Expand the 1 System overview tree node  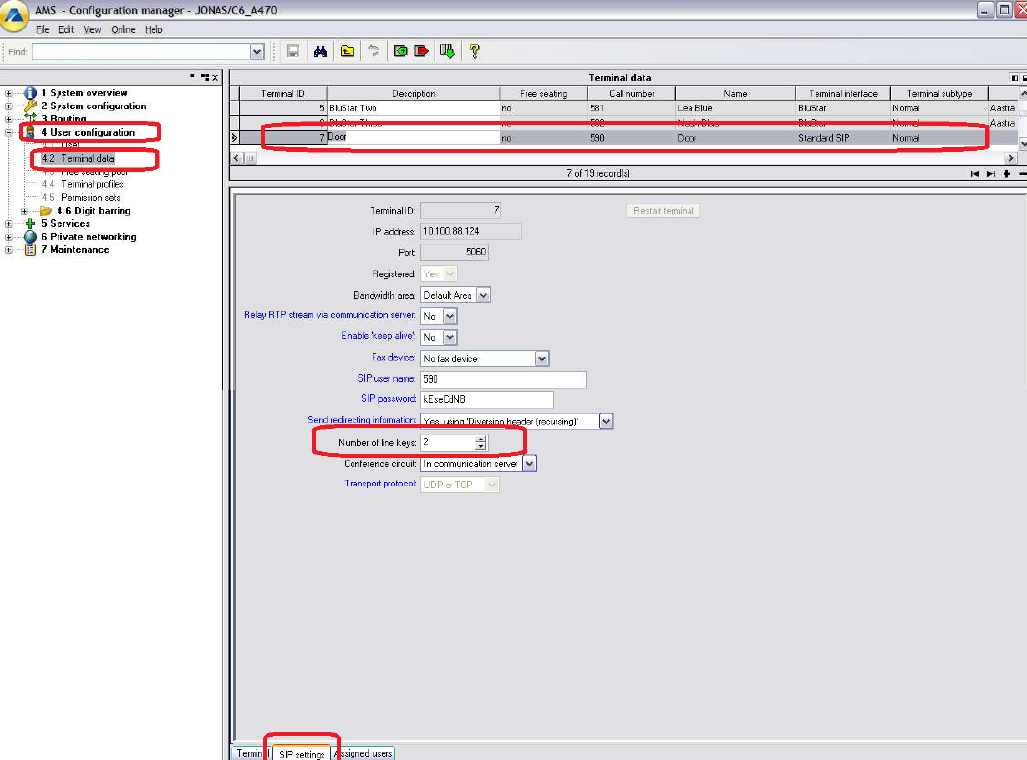click(x=9, y=93)
